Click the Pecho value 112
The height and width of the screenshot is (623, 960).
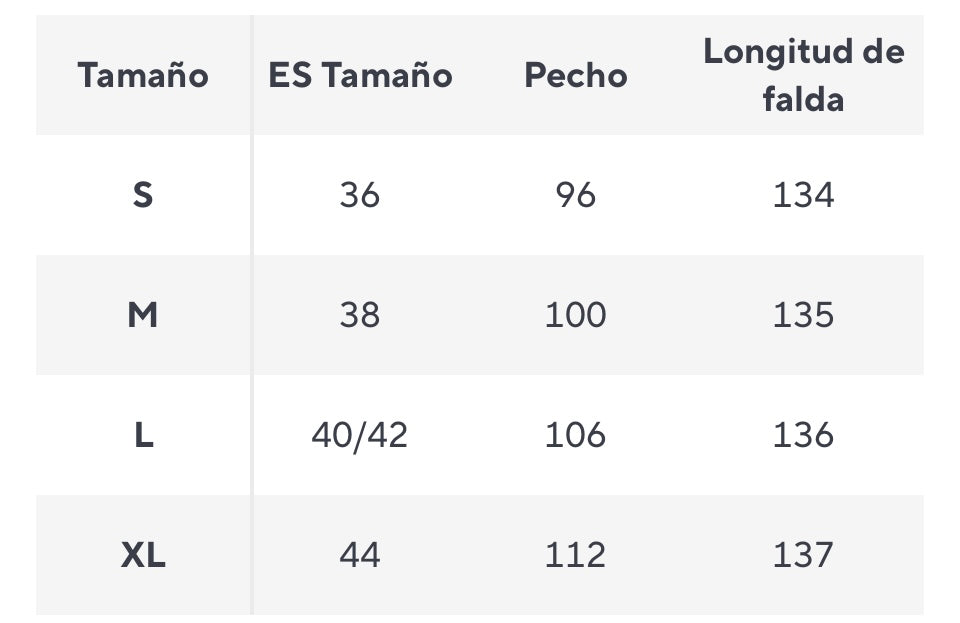coord(576,555)
